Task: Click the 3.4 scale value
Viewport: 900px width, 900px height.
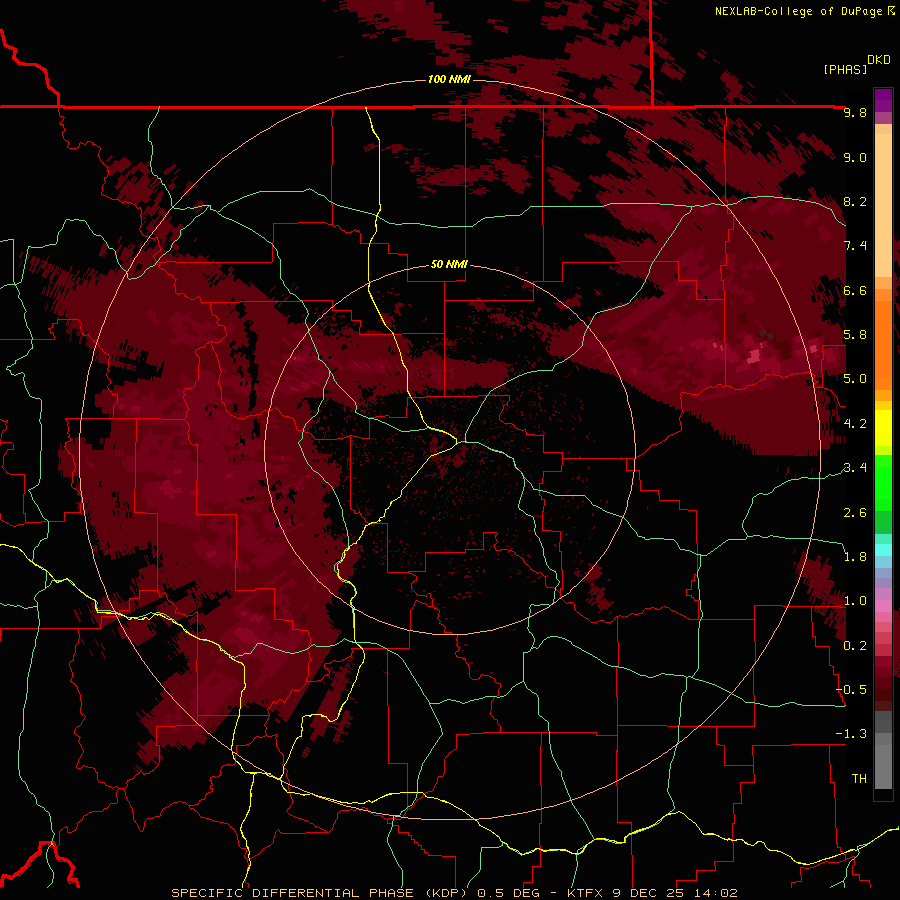Action: pos(855,468)
